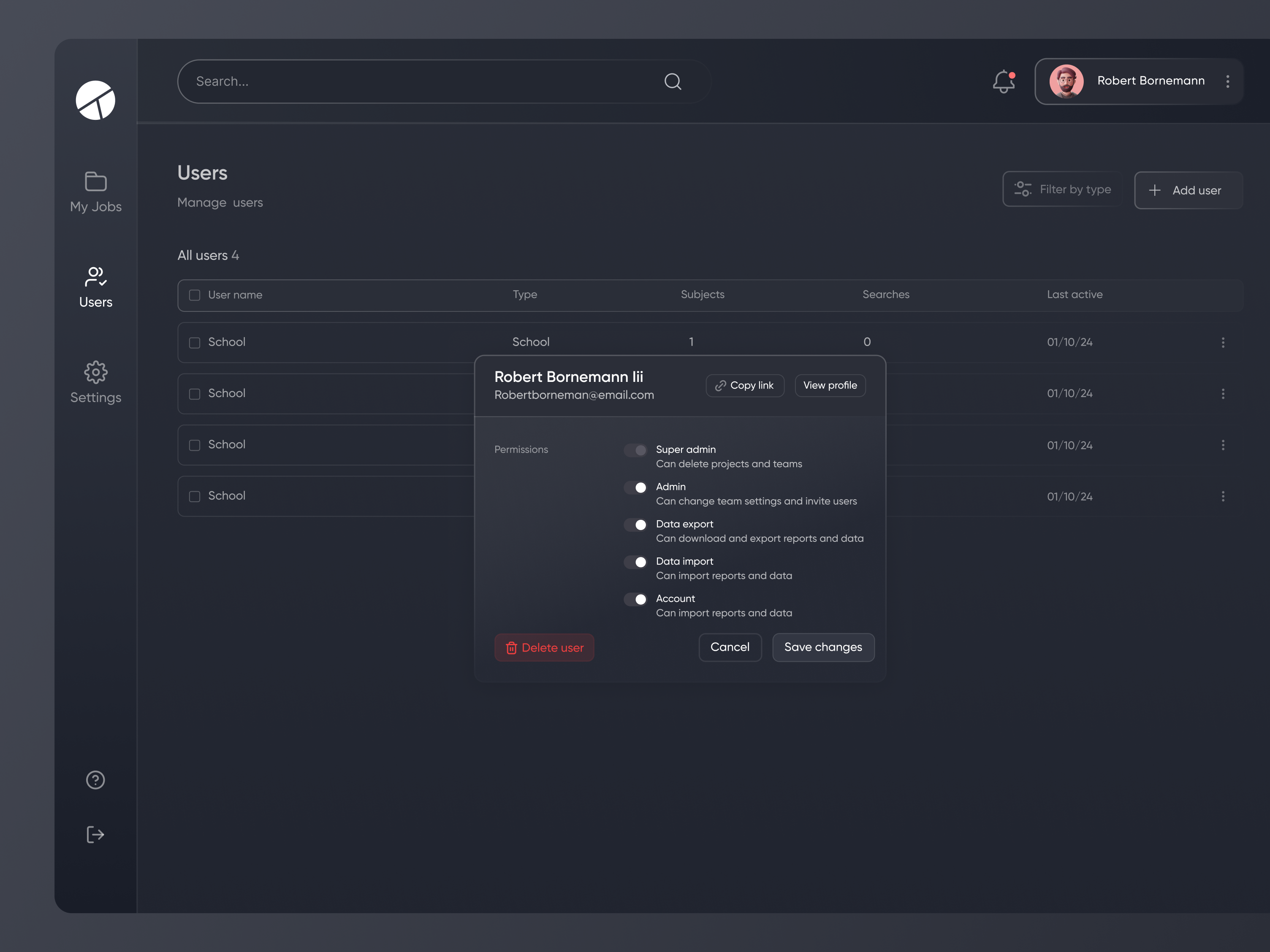1270x952 pixels.
Task: Click the logout icon at sidebar bottom
Action: (x=95, y=834)
